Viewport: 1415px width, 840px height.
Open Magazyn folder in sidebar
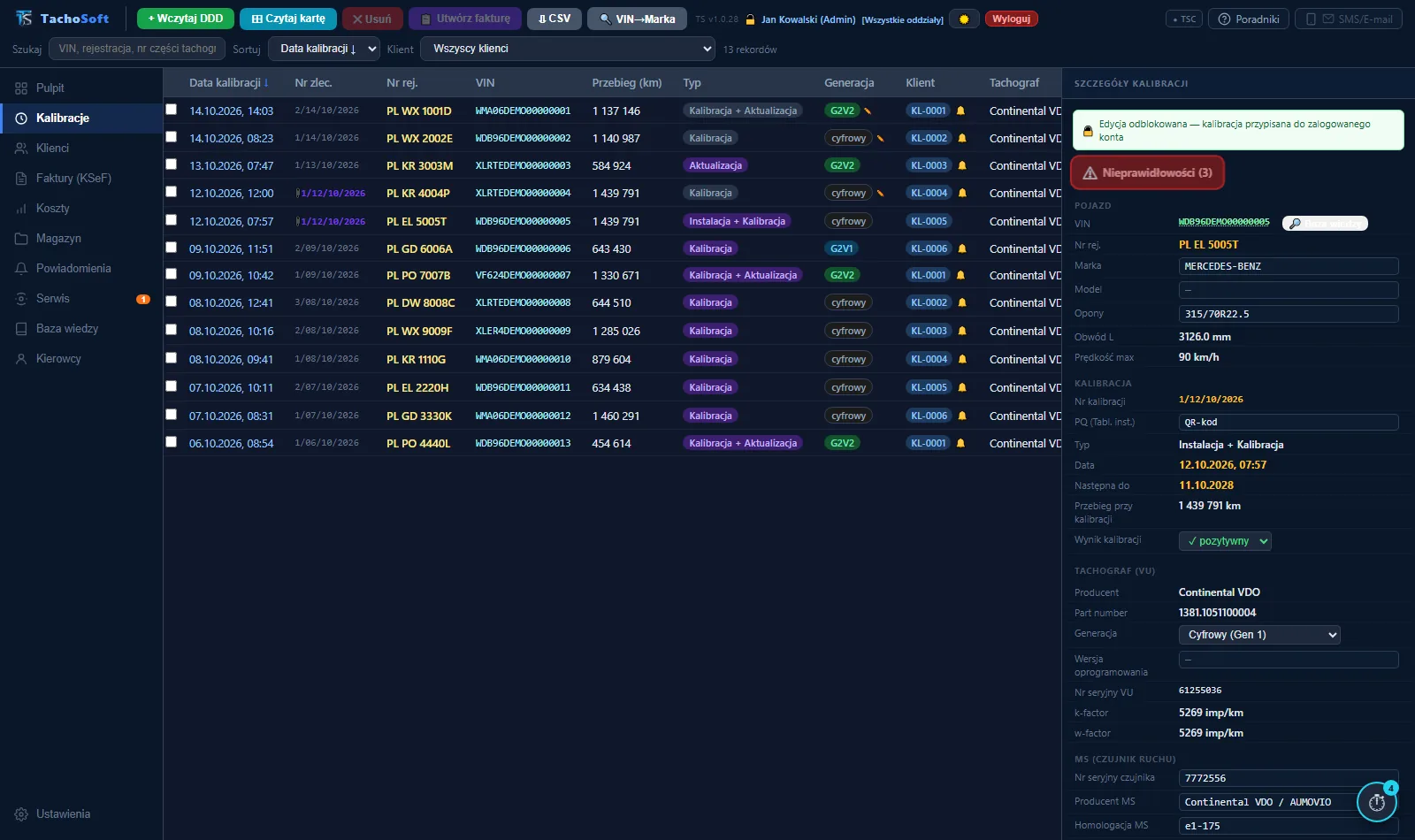21,238
